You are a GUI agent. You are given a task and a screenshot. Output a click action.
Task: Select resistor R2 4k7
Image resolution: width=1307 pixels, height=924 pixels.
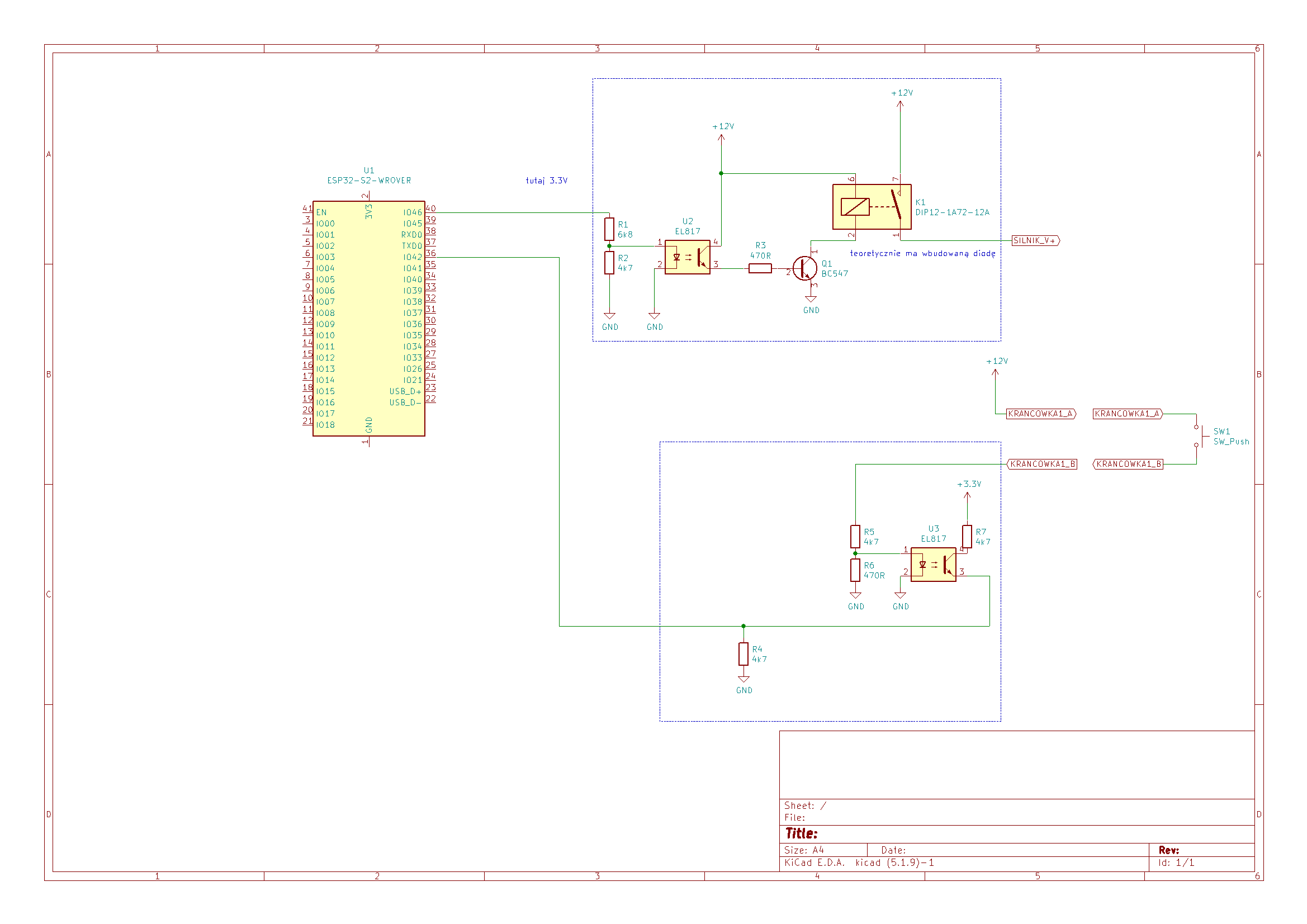(609, 263)
